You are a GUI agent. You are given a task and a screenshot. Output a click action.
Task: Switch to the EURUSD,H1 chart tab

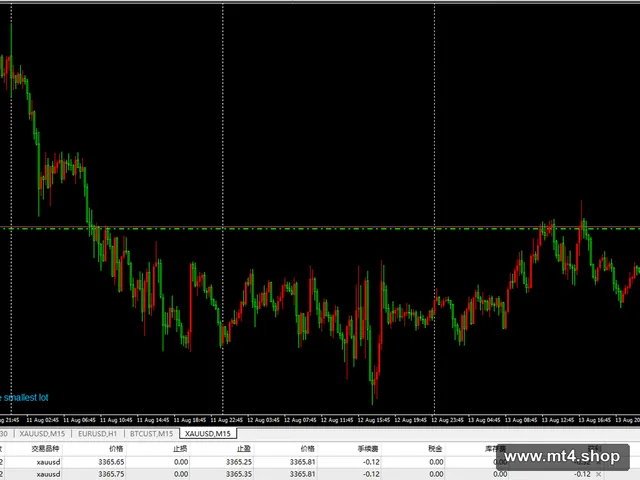[97, 433]
